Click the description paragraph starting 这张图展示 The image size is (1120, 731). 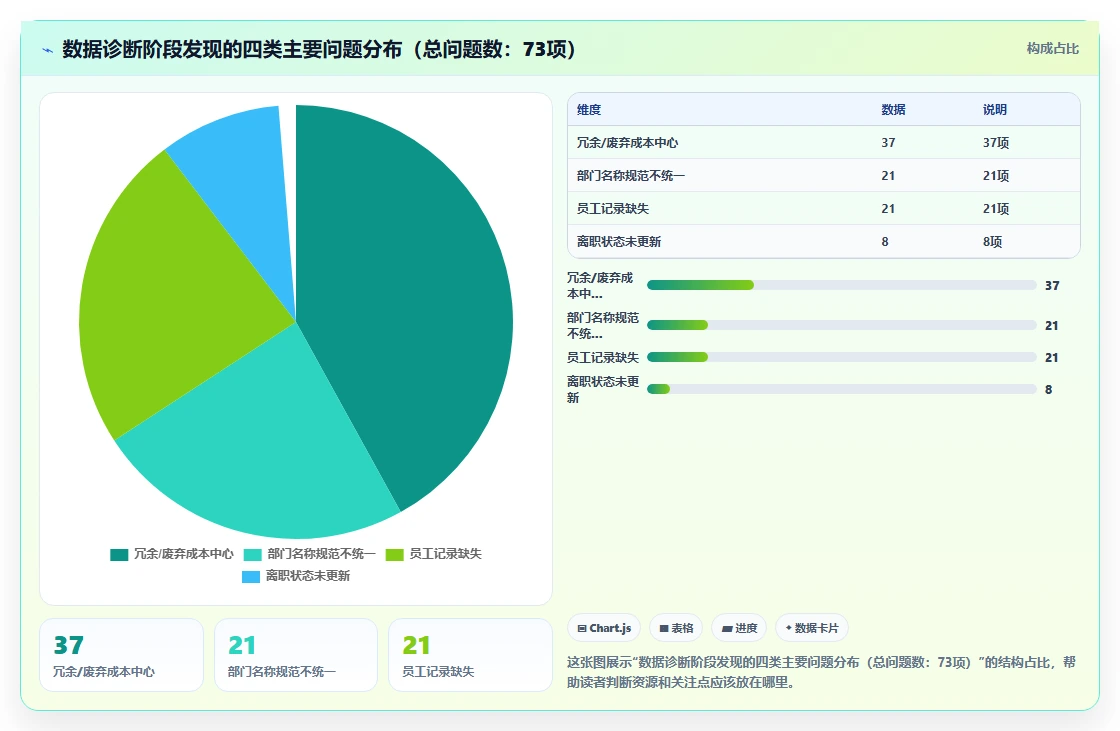(x=821, y=672)
